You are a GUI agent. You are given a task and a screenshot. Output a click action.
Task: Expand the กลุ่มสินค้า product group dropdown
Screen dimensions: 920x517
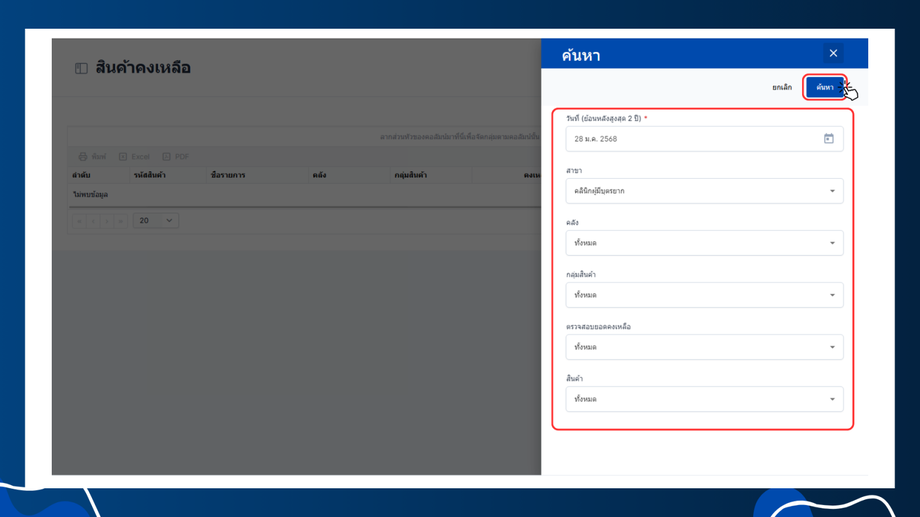point(704,295)
